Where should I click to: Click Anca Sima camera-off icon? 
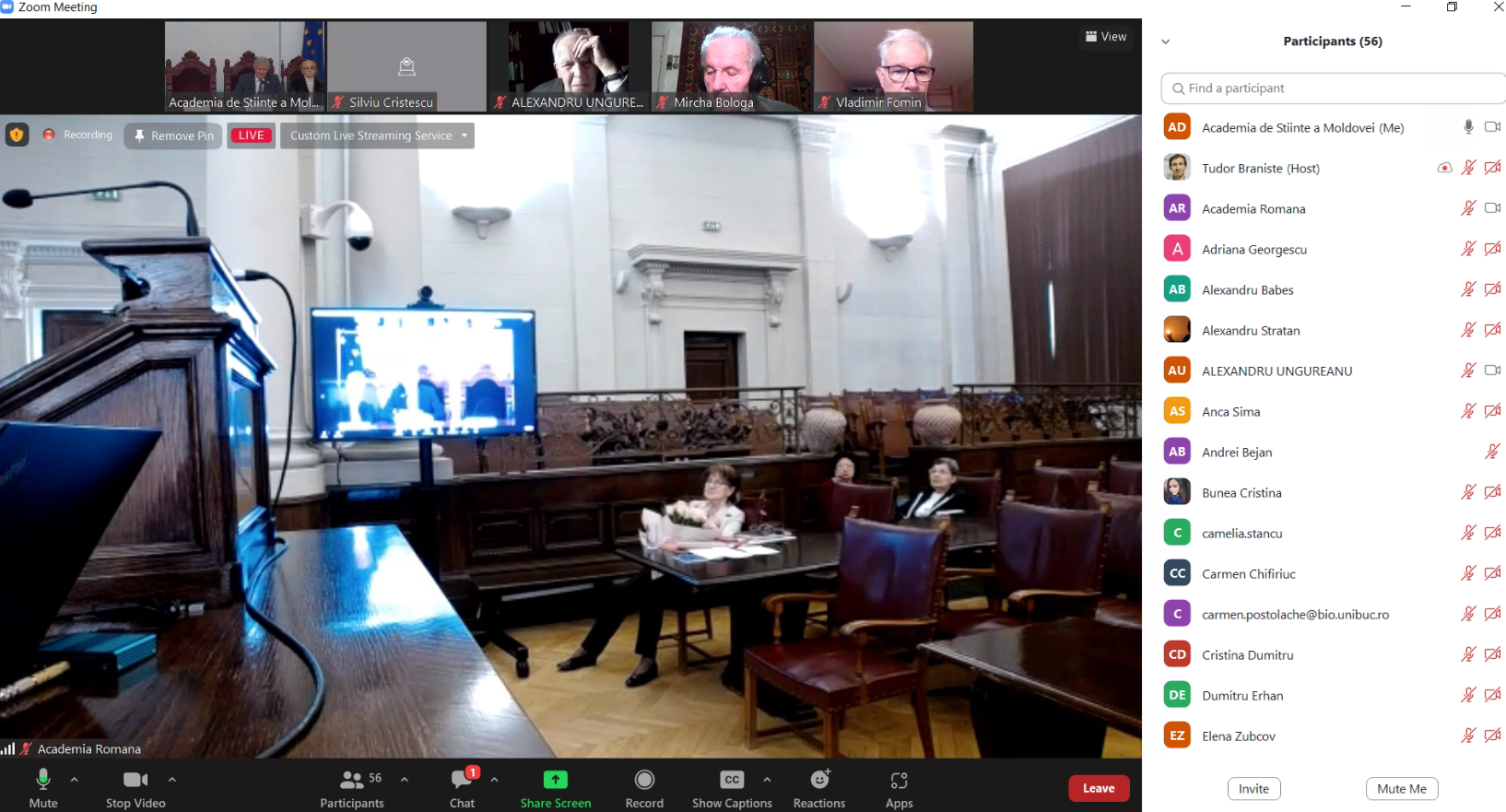[1493, 411]
